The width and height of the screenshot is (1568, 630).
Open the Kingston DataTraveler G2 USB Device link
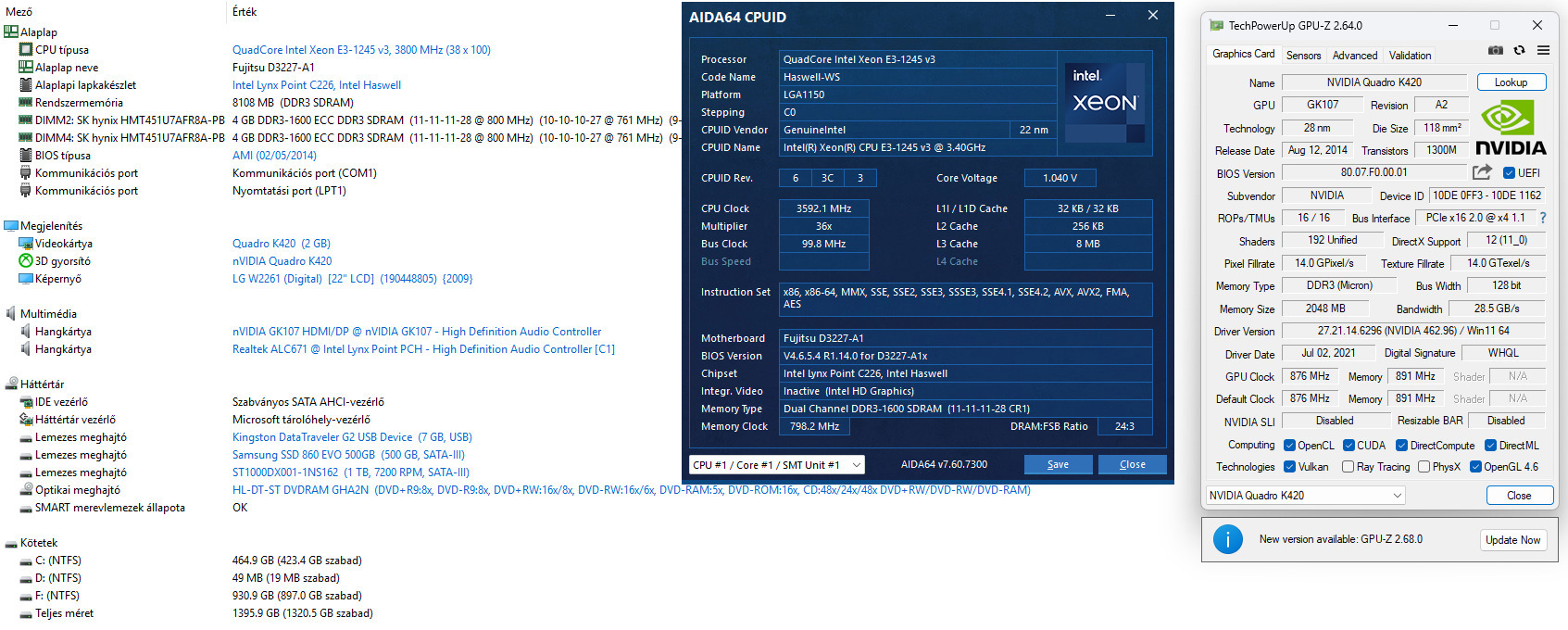[352, 437]
